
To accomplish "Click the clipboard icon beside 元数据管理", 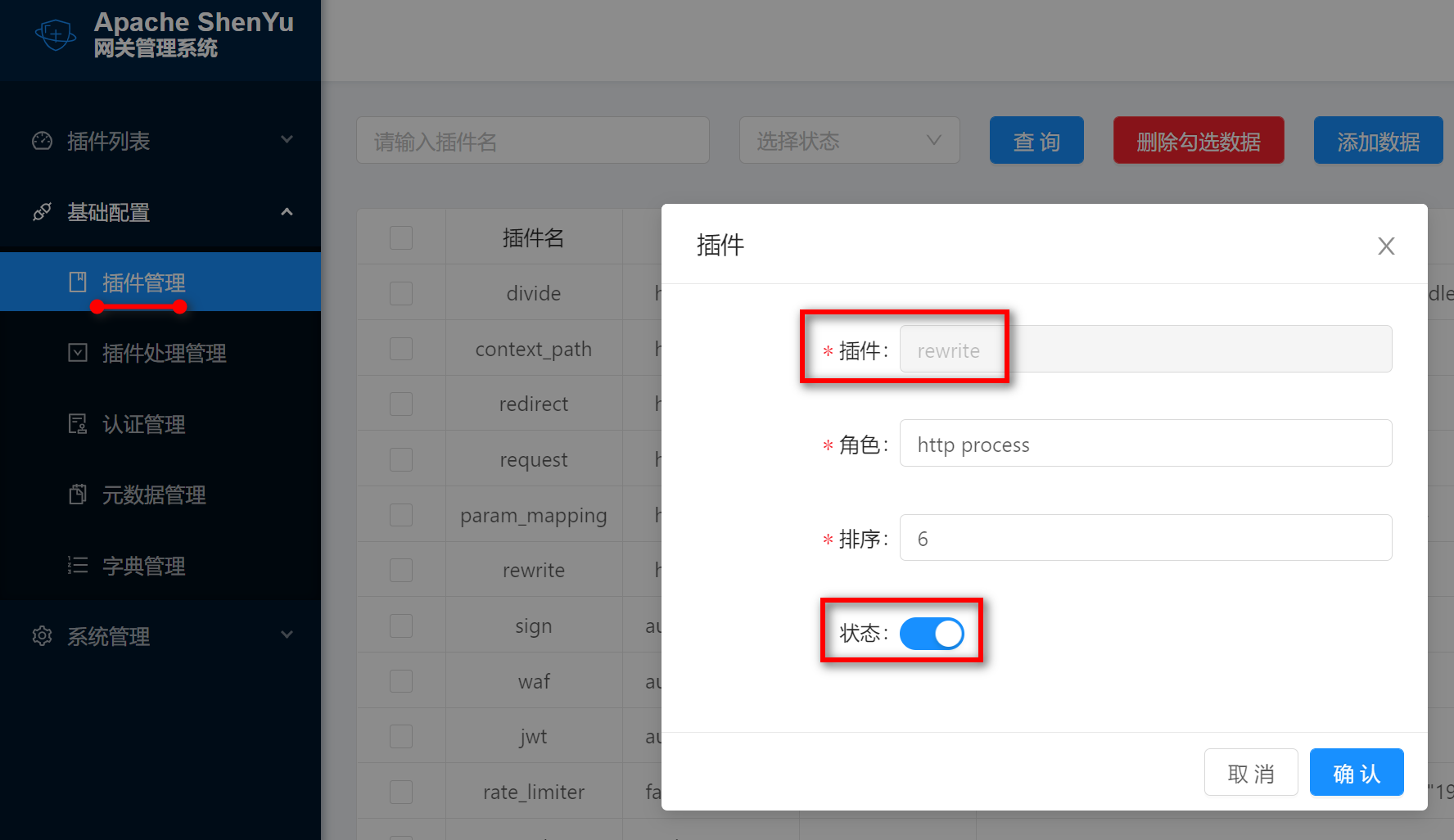I will point(78,495).
